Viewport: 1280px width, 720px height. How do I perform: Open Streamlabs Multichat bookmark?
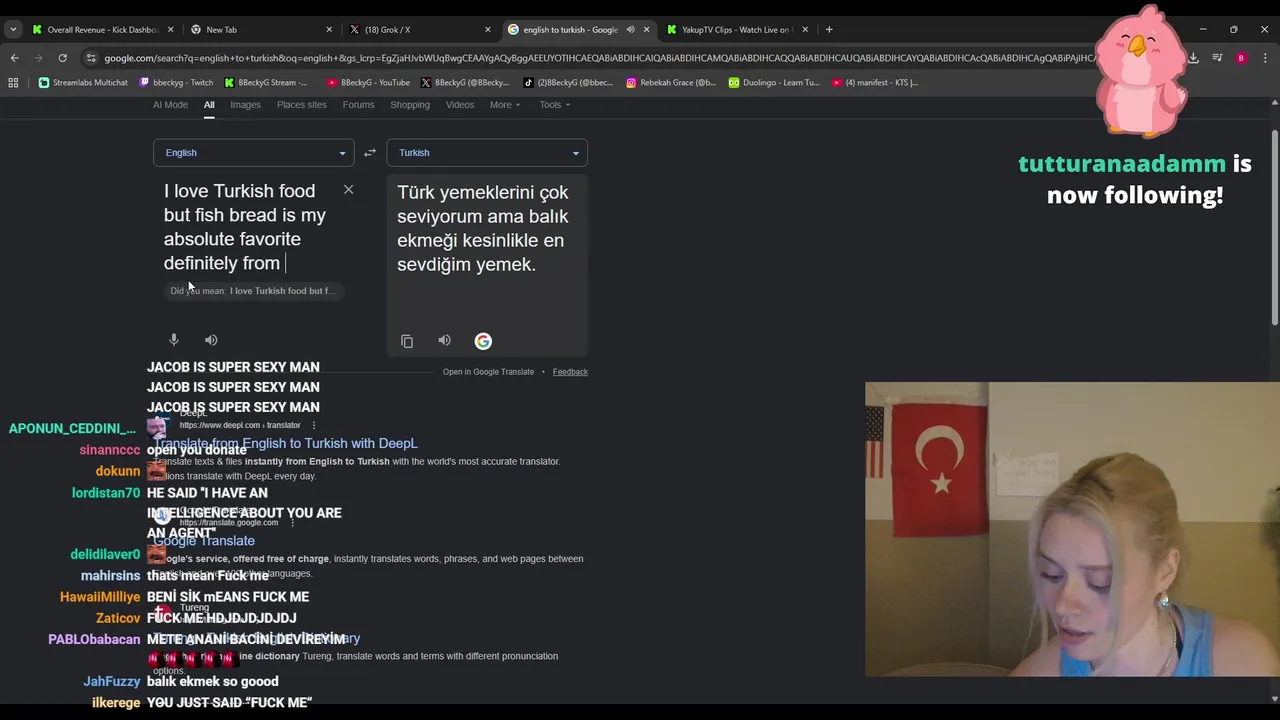pyautogui.click(x=83, y=83)
